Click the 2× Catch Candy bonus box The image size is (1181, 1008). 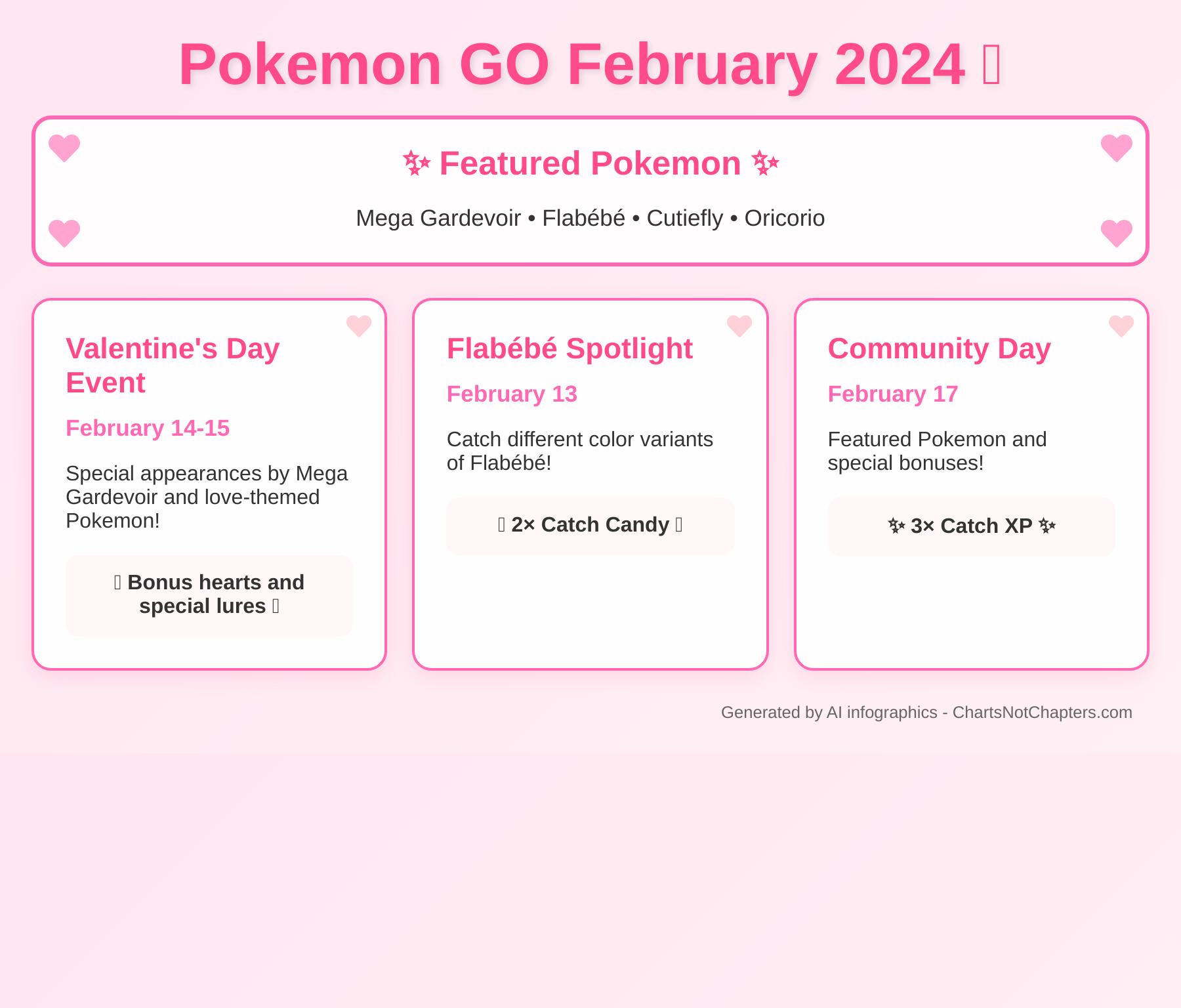pos(590,526)
